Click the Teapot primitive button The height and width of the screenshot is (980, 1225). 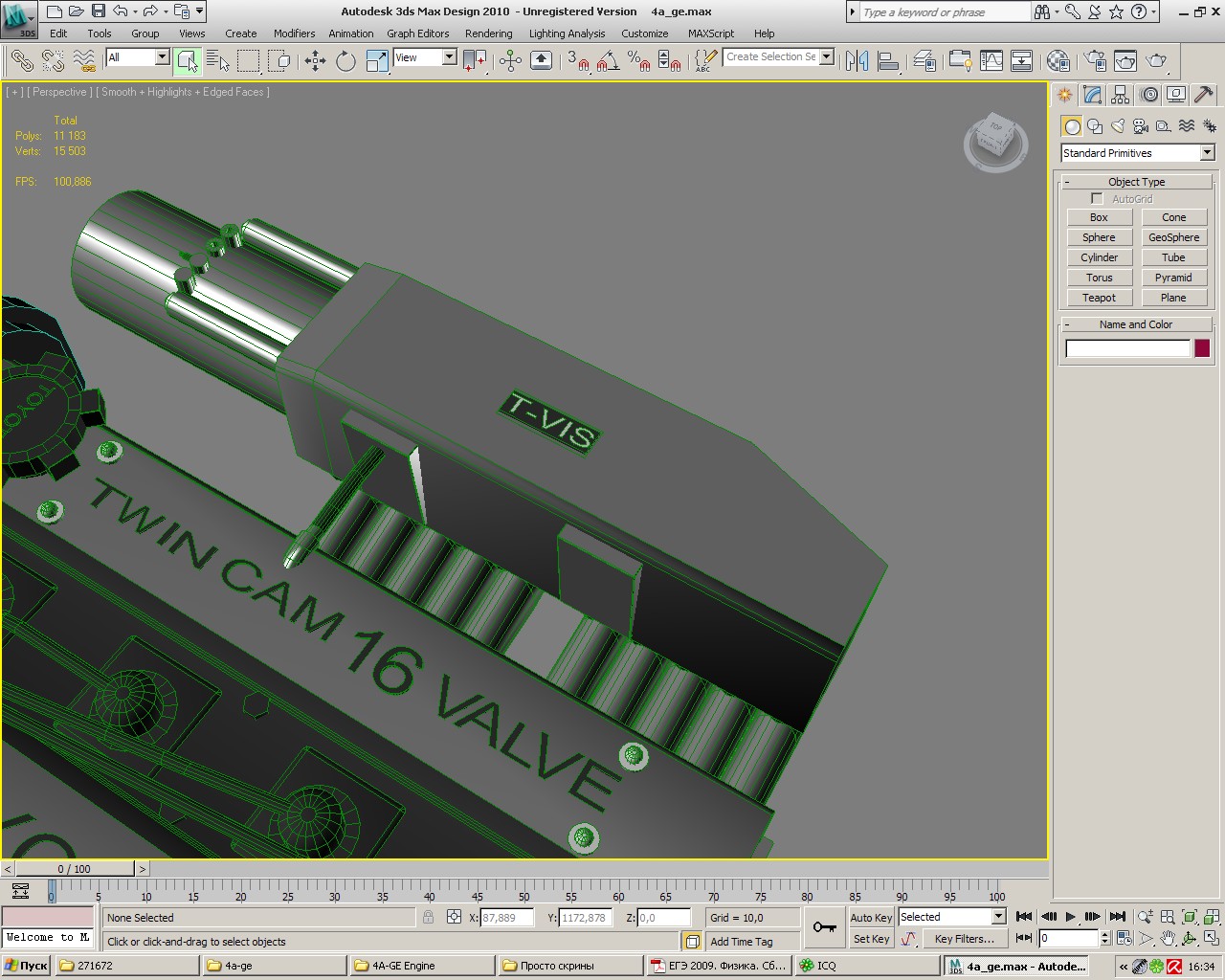coord(1099,298)
